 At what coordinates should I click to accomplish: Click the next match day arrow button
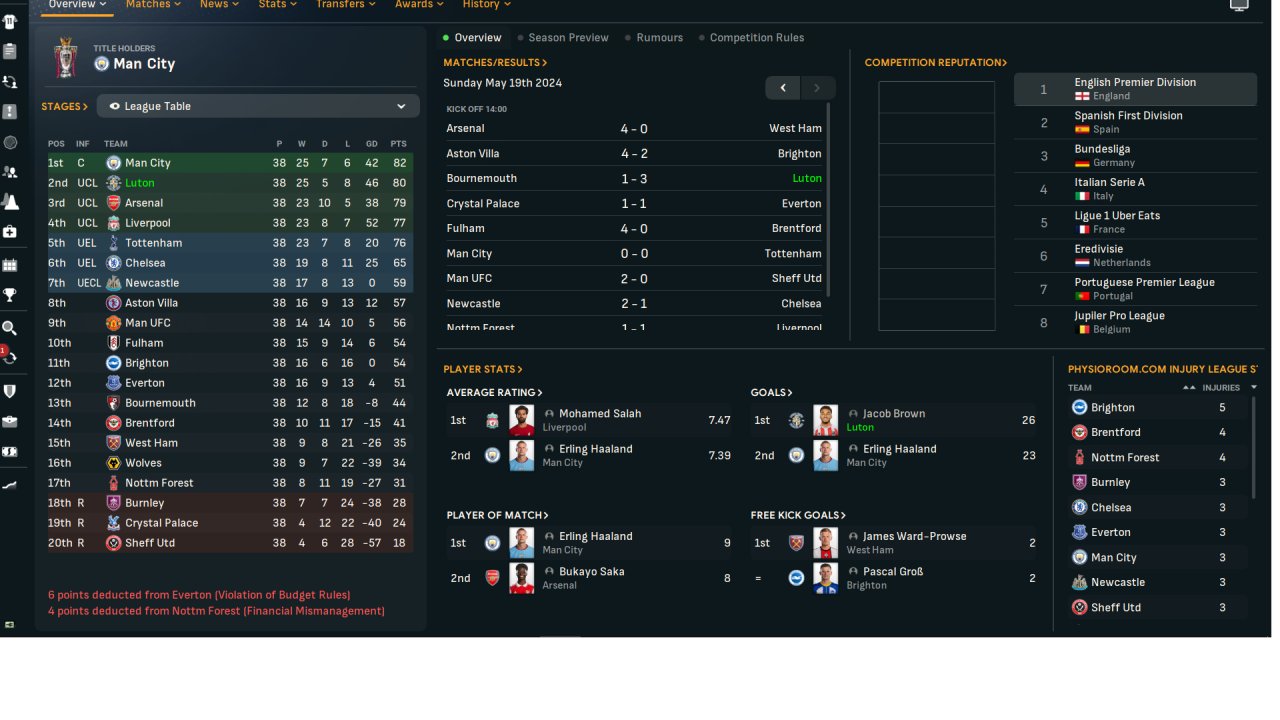(817, 88)
